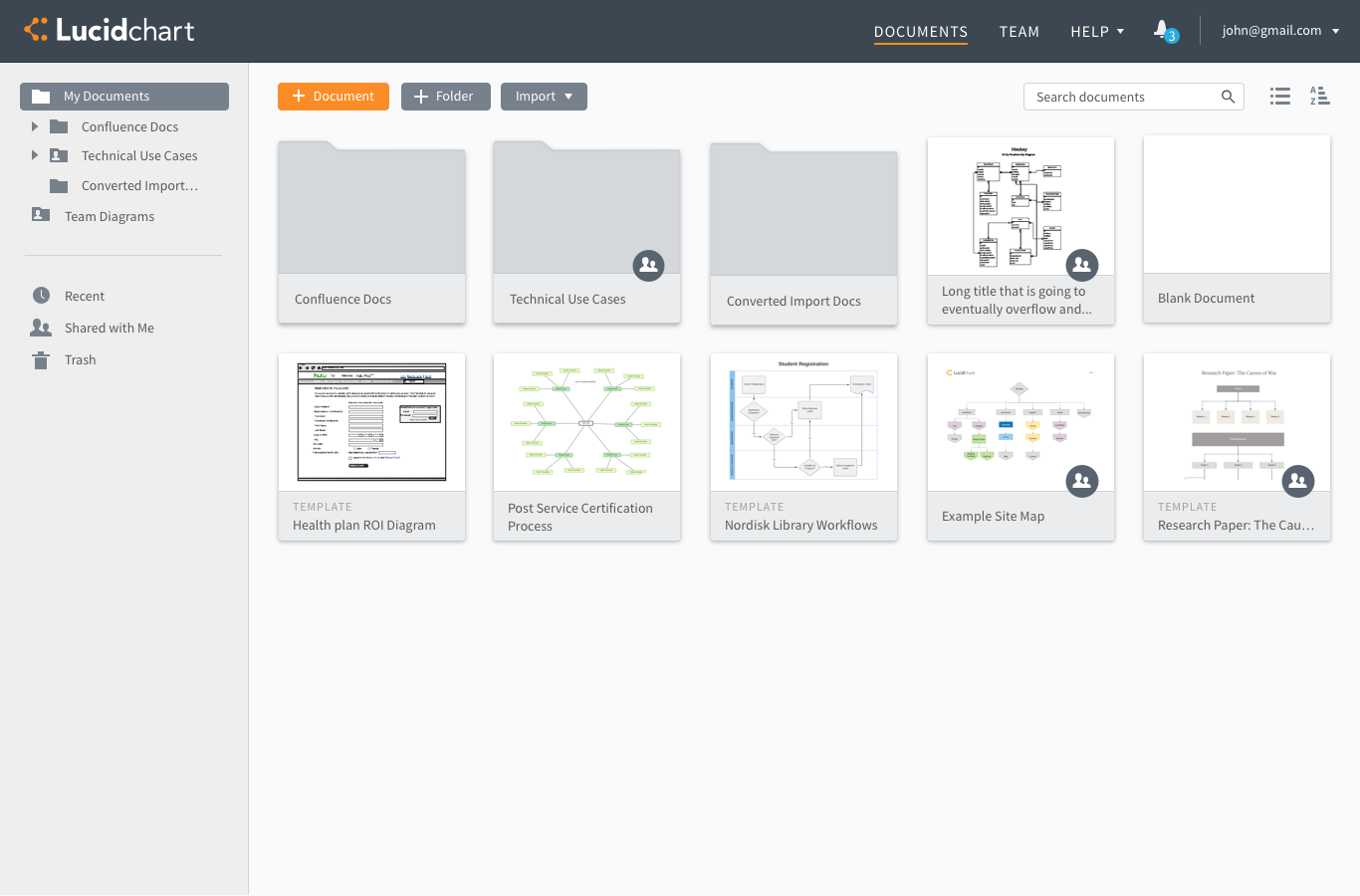Expand the Confluence Docs tree node
Viewport: 1360px width, 896px height.
coord(35,126)
